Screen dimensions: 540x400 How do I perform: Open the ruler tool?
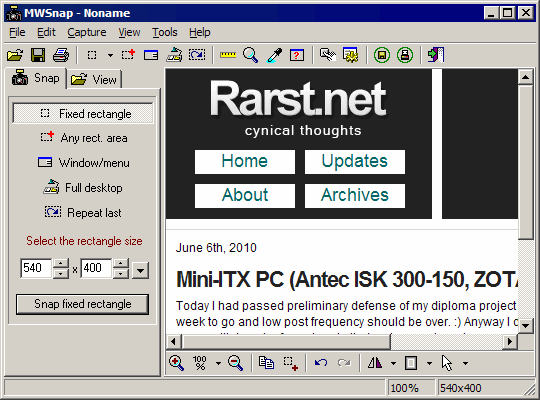[228, 55]
